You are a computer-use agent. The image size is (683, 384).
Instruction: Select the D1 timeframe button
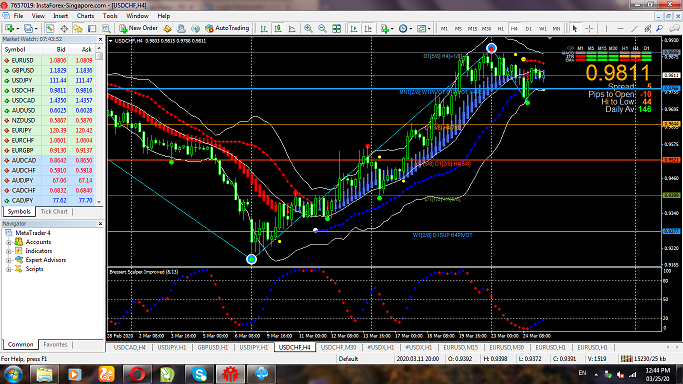[x=528, y=28]
